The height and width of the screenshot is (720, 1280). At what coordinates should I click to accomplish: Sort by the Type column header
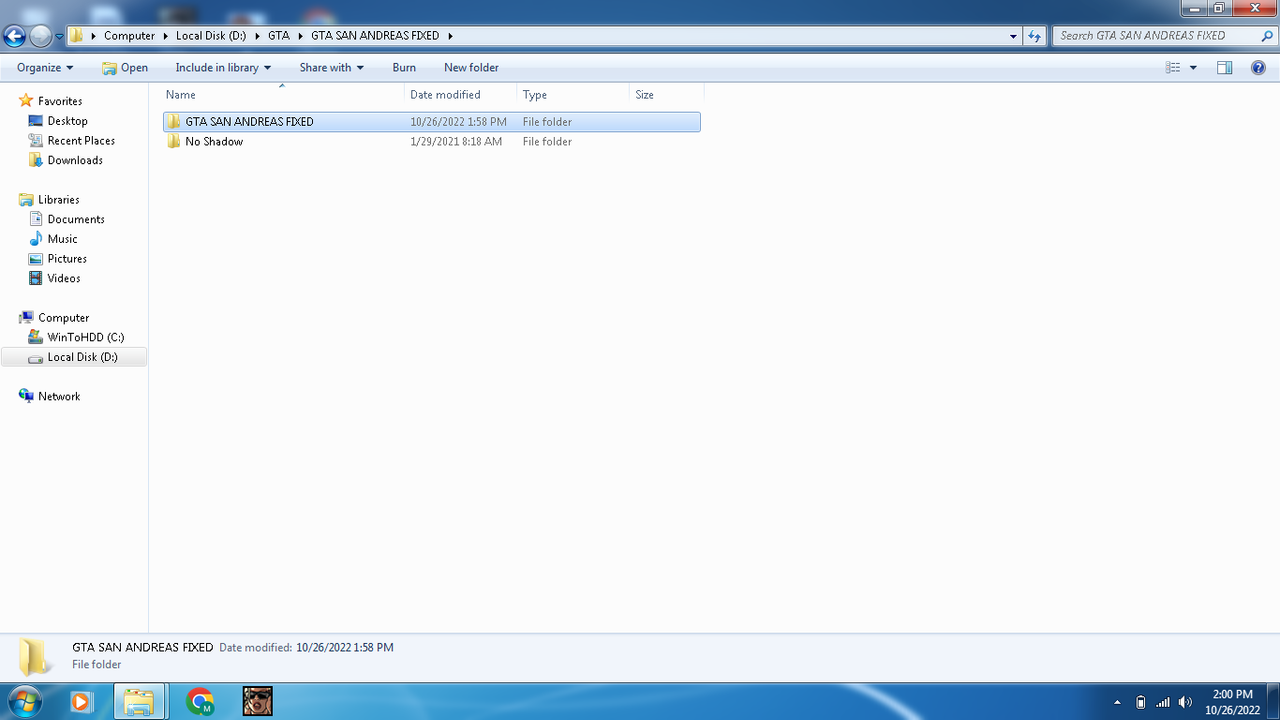pyautogui.click(x=573, y=95)
